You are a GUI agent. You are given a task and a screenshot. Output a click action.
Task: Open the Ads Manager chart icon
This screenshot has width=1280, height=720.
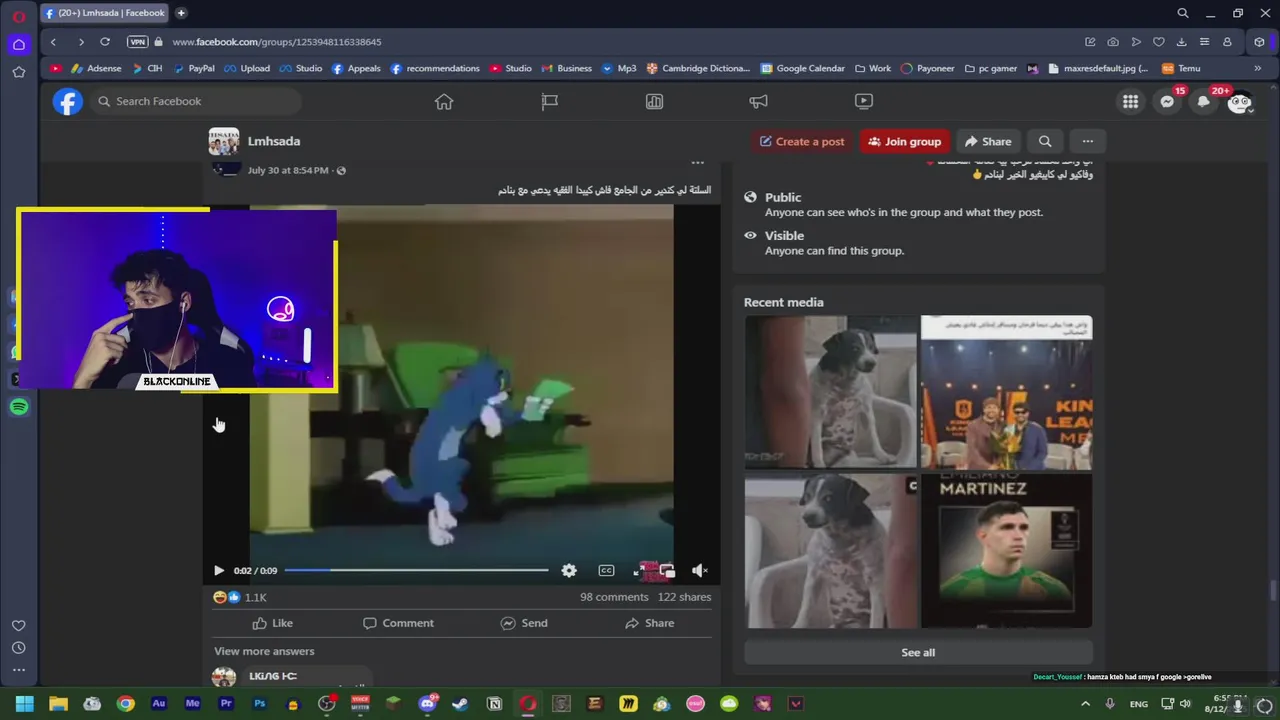point(654,101)
